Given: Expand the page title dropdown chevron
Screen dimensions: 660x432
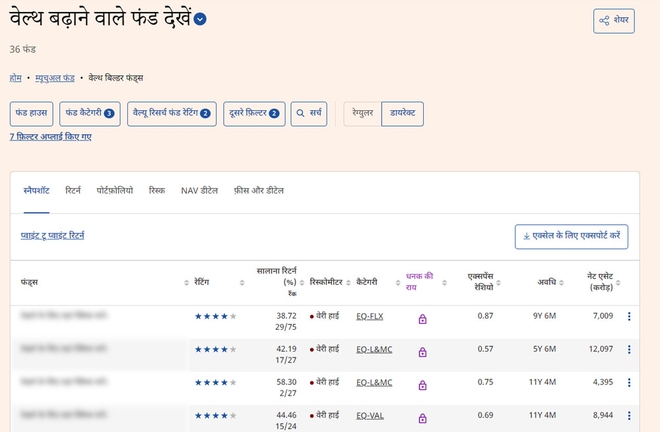Looking at the screenshot, I should tap(201, 19).
